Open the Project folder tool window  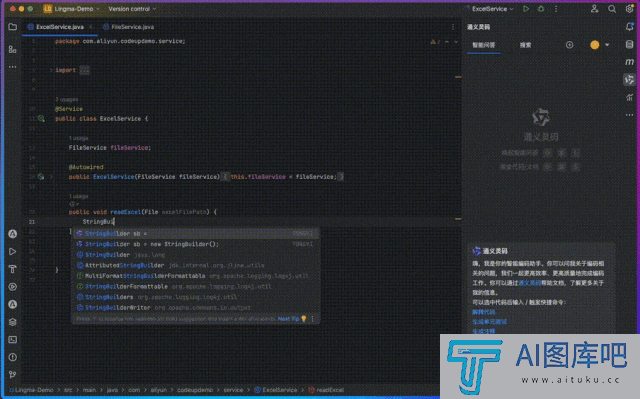click(x=13, y=27)
